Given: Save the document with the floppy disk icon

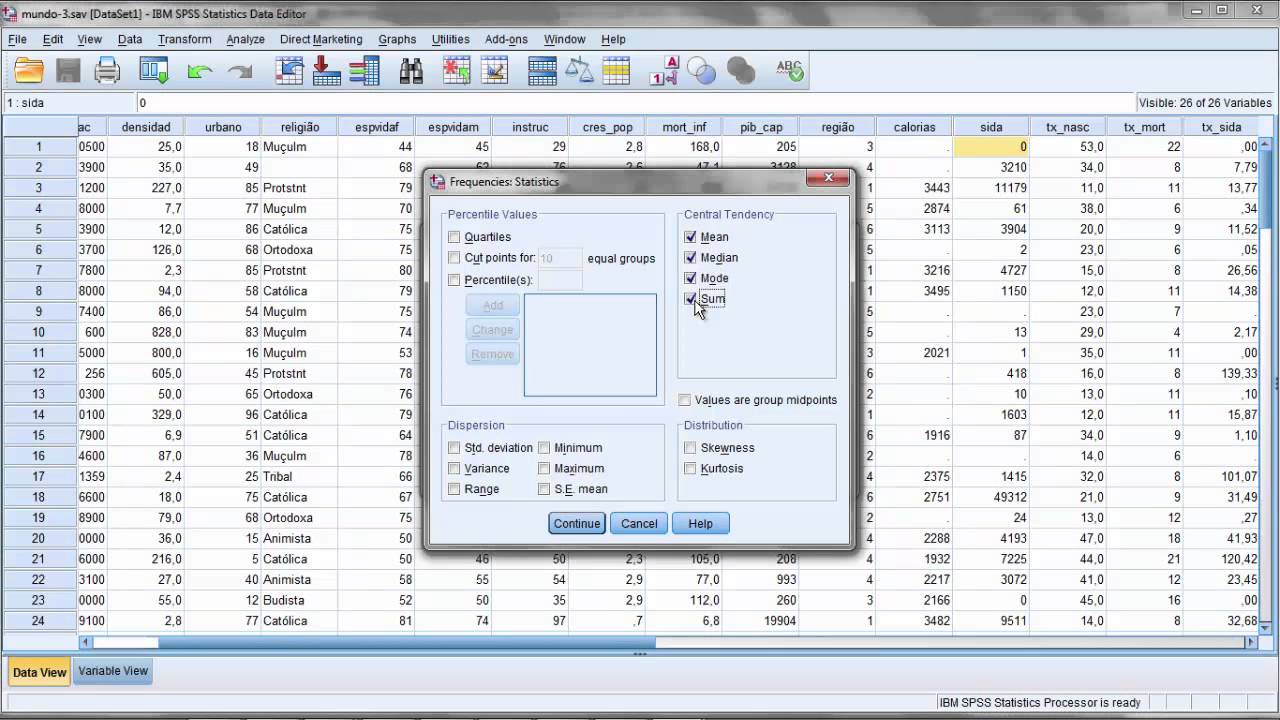Looking at the screenshot, I should (x=68, y=71).
